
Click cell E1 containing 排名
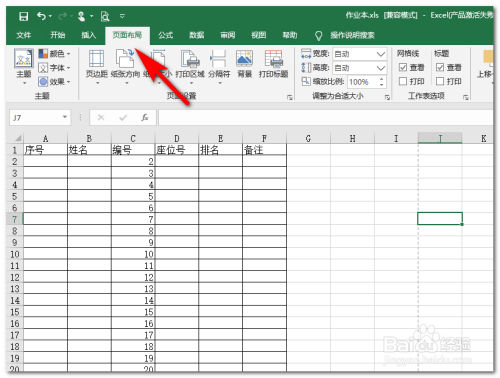click(221, 150)
